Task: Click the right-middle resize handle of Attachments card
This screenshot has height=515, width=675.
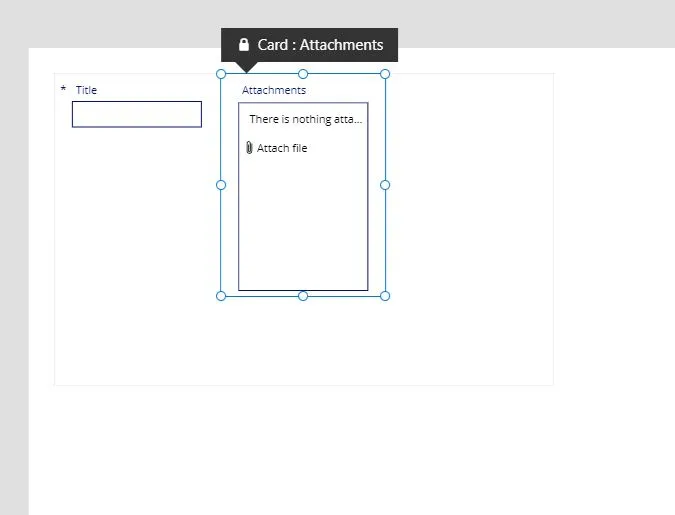Action: pos(385,185)
